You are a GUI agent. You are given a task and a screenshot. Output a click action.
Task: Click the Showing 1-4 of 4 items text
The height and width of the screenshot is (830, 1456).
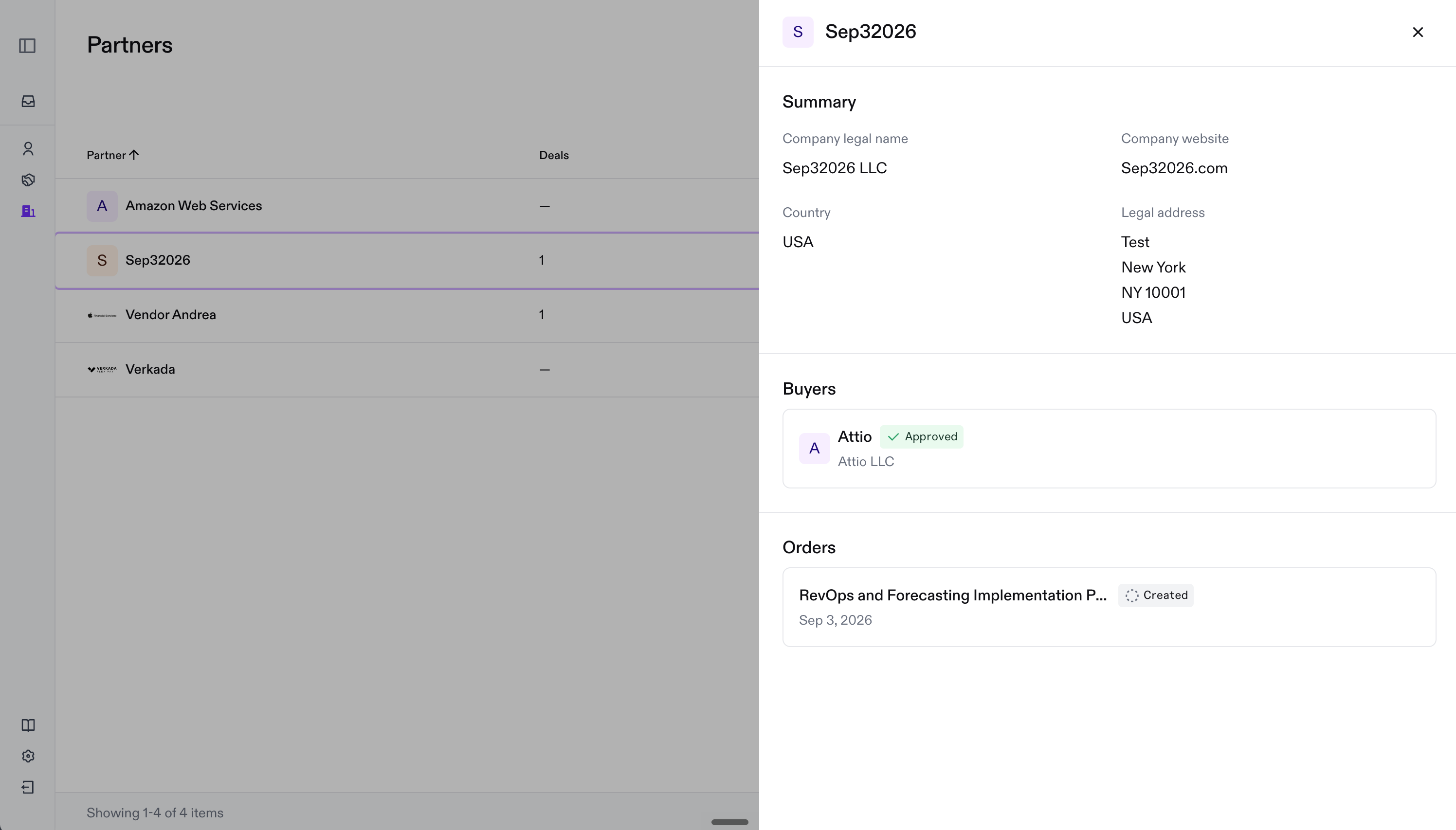pos(155,813)
